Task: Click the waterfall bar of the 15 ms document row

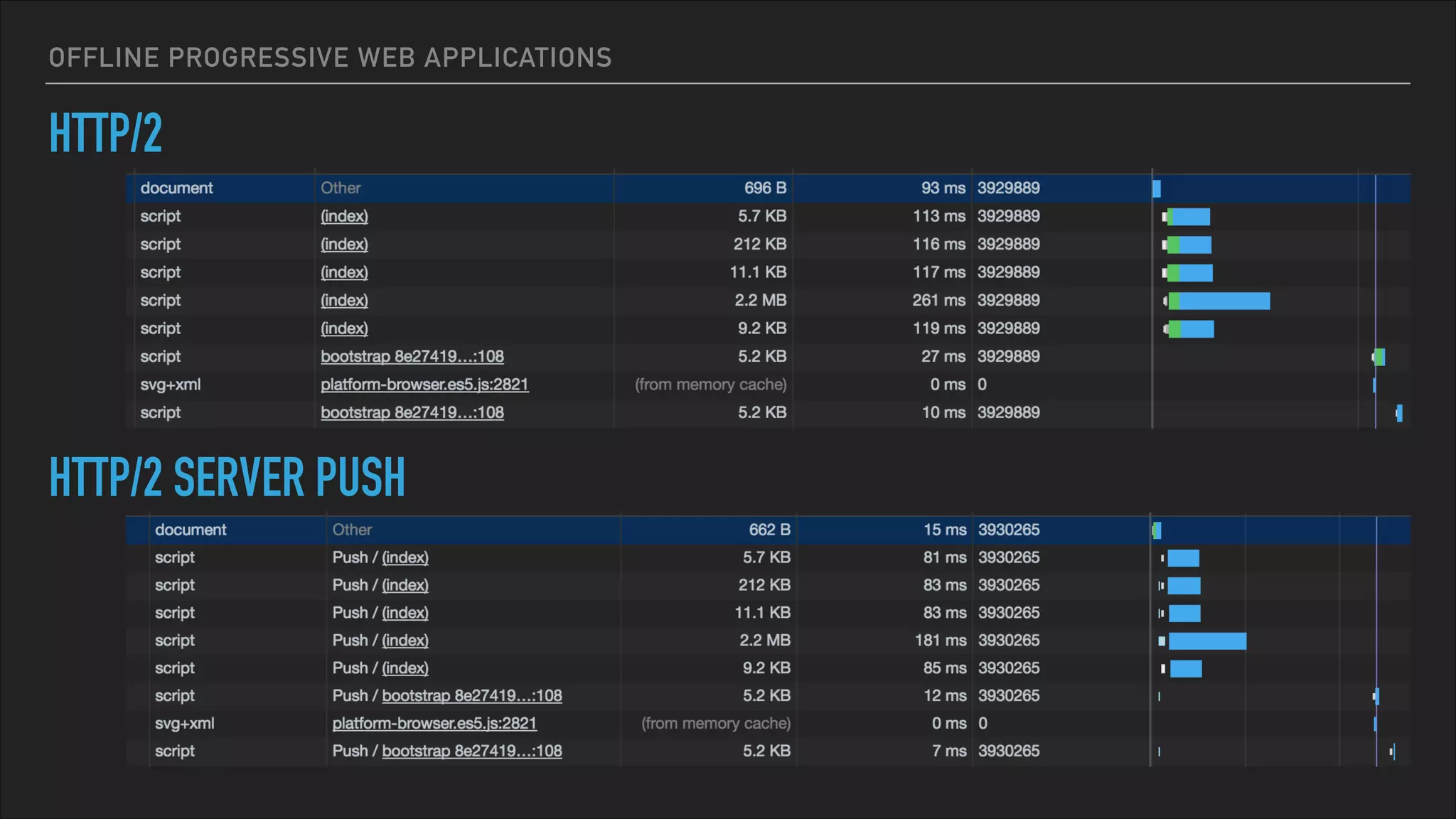Action: tap(1157, 530)
